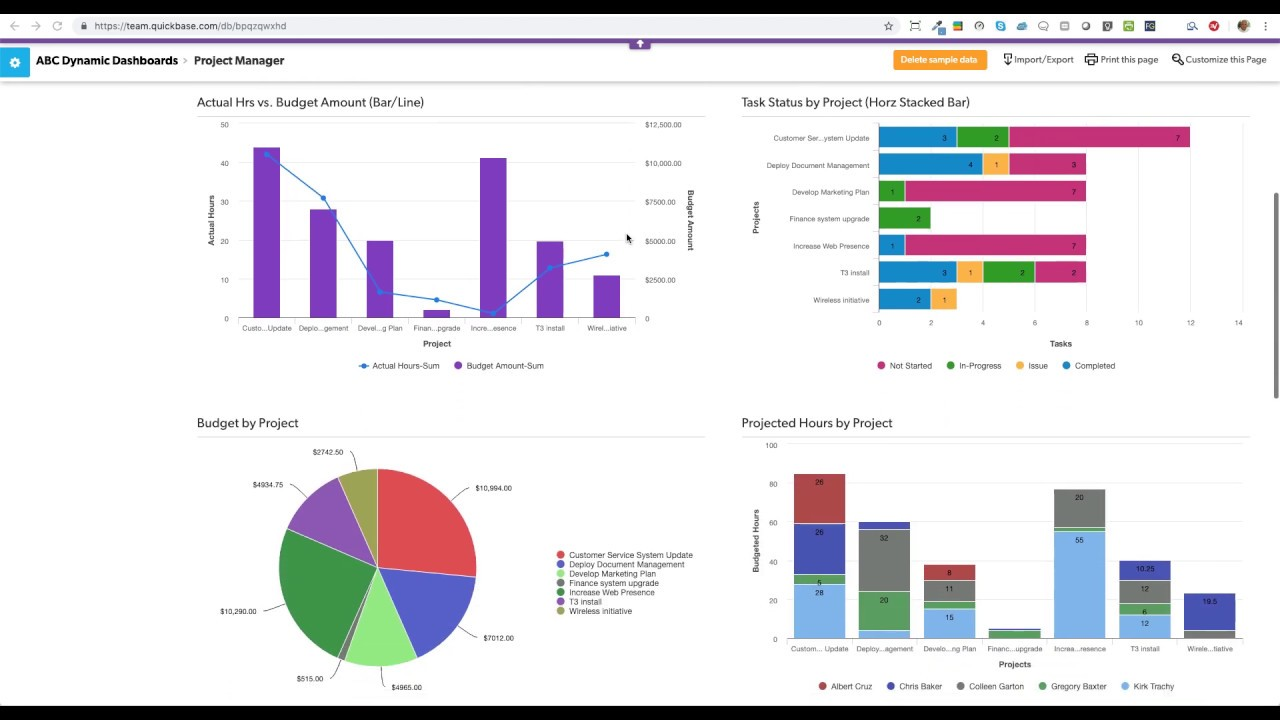This screenshot has height=720, width=1280.
Task: Toggle Issue legend item
Action: 1031,366
